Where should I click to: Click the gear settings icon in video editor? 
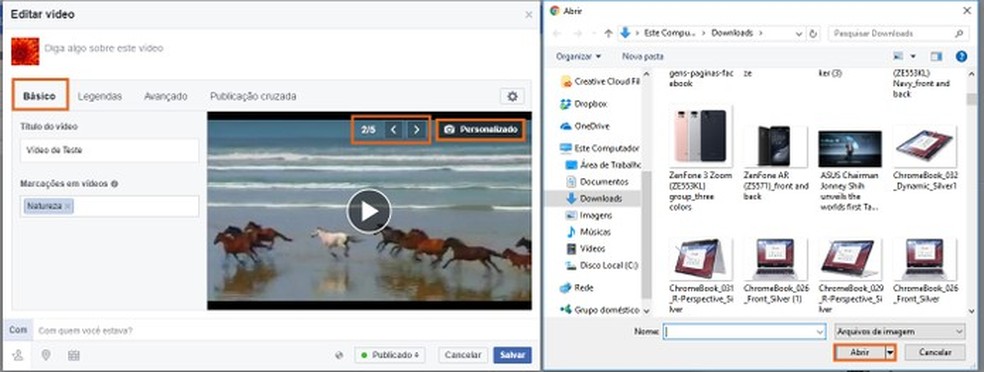(x=512, y=96)
